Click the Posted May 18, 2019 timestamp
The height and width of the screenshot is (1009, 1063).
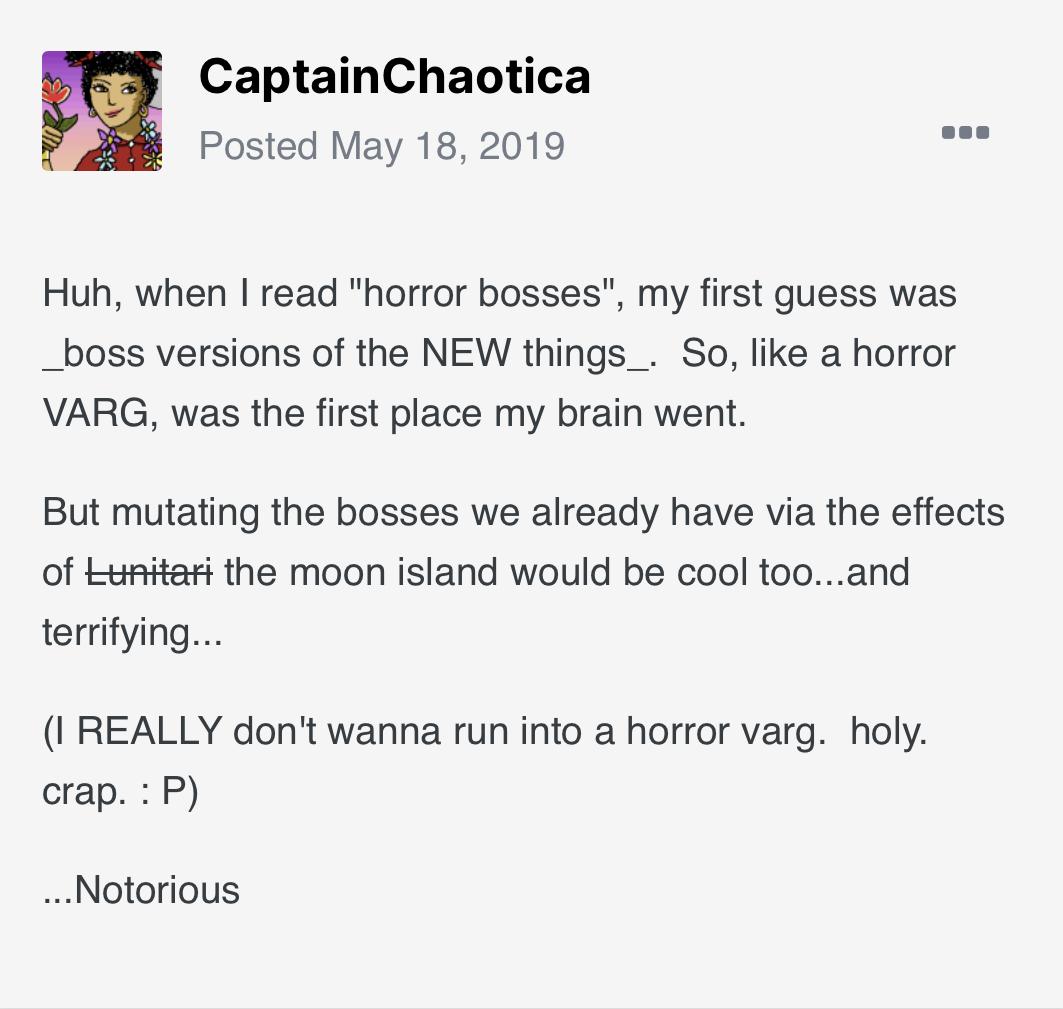381,146
